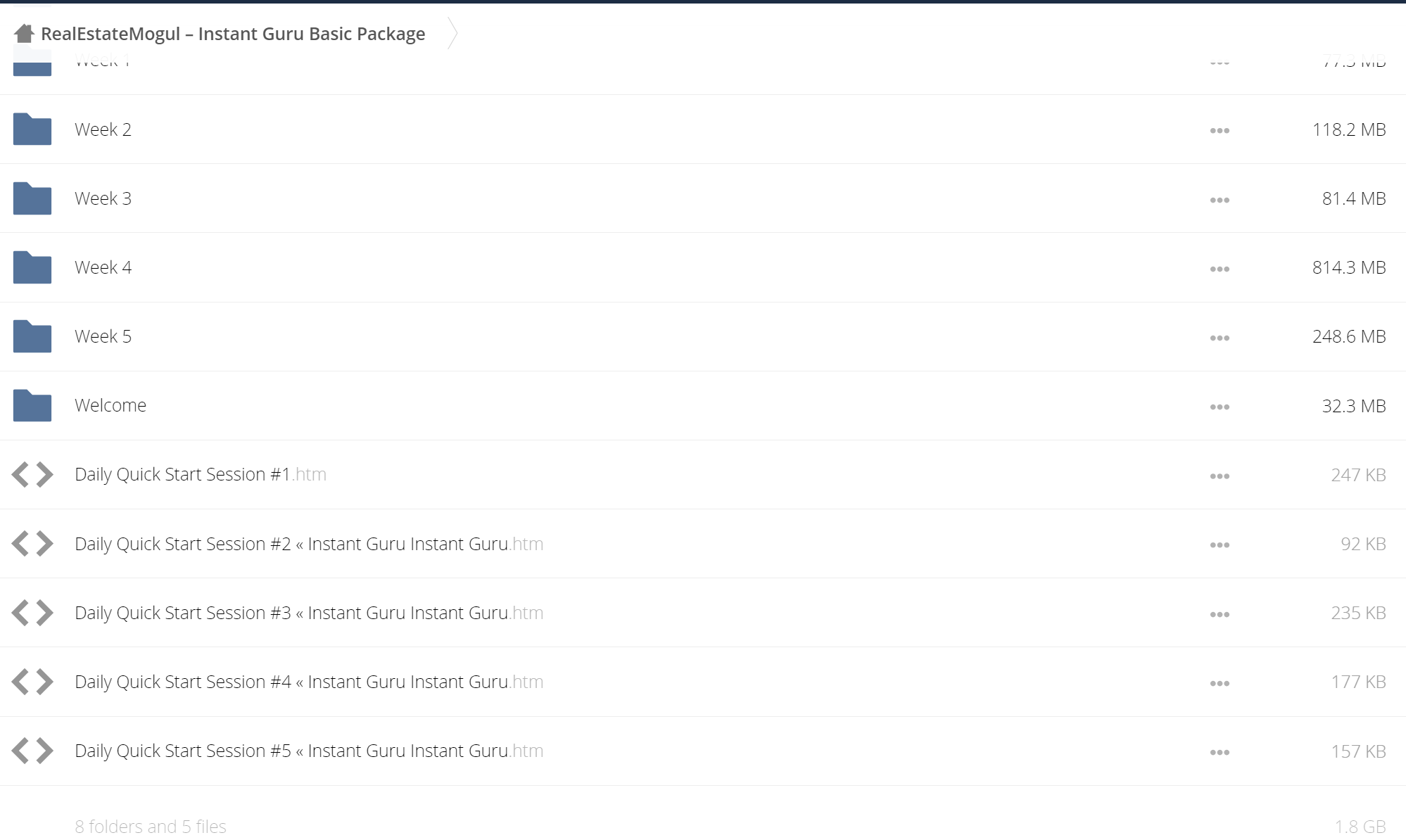Open more options for Welcome folder
Screen dimensions: 1406x840
click(x=1220, y=407)
